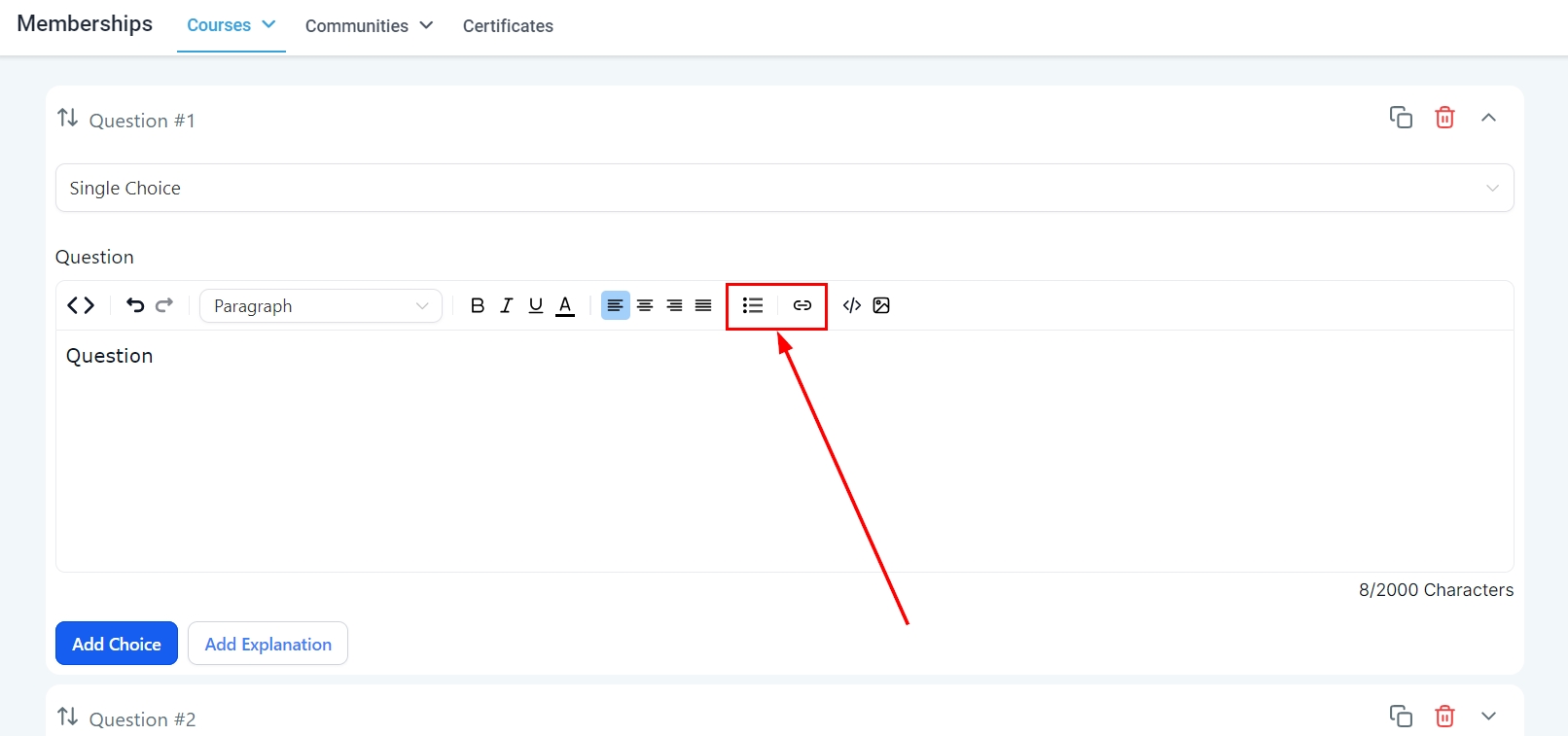Insert an image into the question

pos(881,305)
